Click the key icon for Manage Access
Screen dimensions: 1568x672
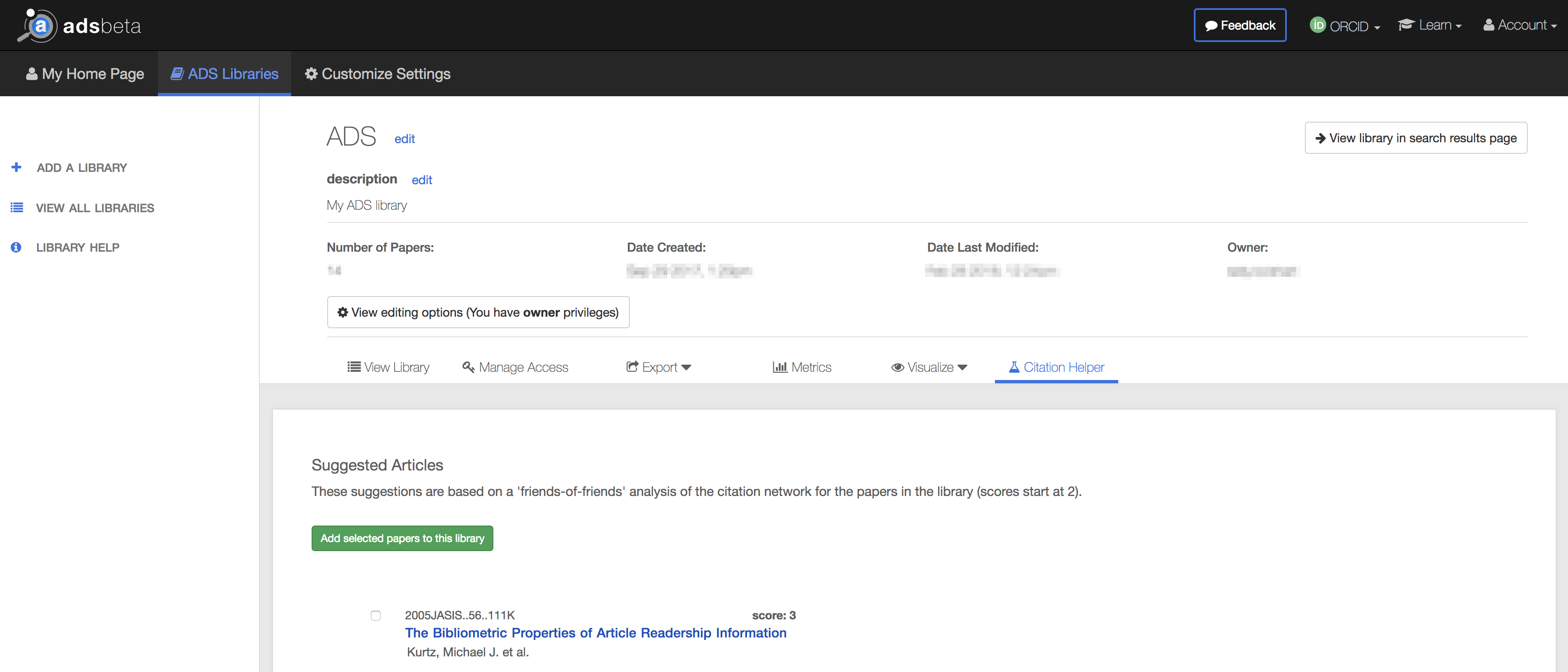coord(468,367)
